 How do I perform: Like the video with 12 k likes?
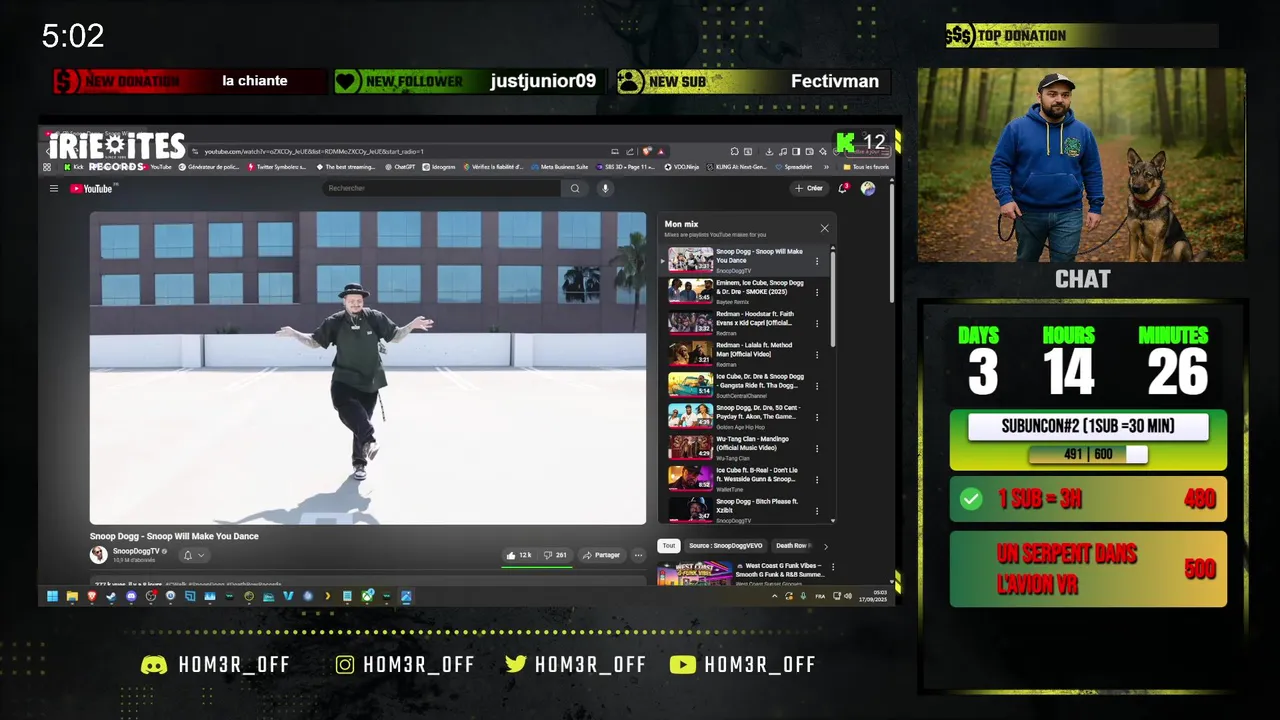pos(519,555)
